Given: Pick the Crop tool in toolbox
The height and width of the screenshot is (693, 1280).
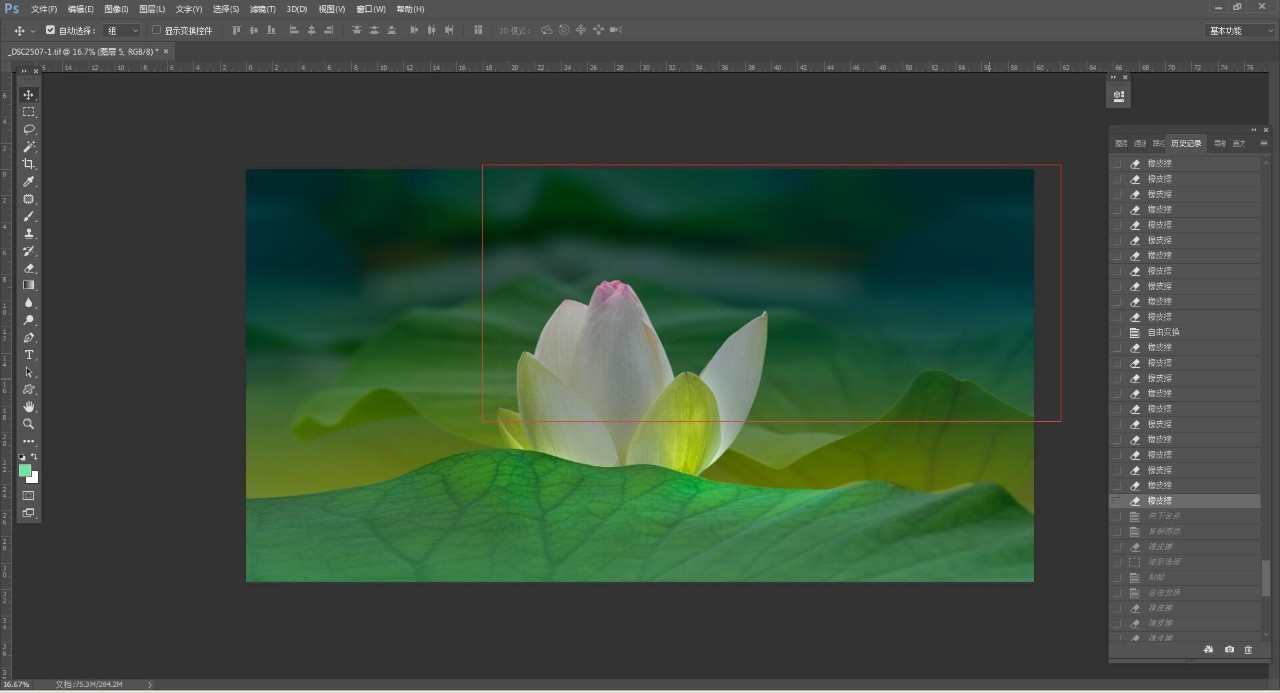Looking at the screenshot, I should click(29, 164).
